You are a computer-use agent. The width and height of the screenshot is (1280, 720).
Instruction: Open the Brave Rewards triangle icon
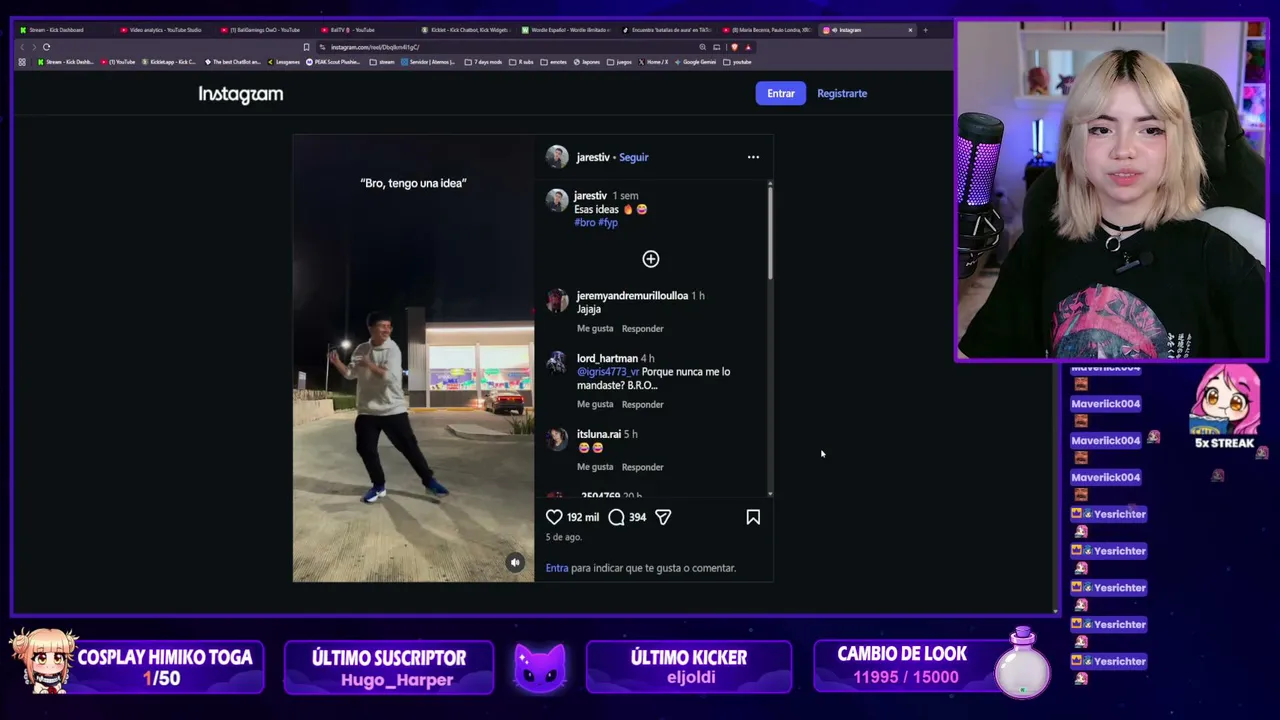(748, 47)
